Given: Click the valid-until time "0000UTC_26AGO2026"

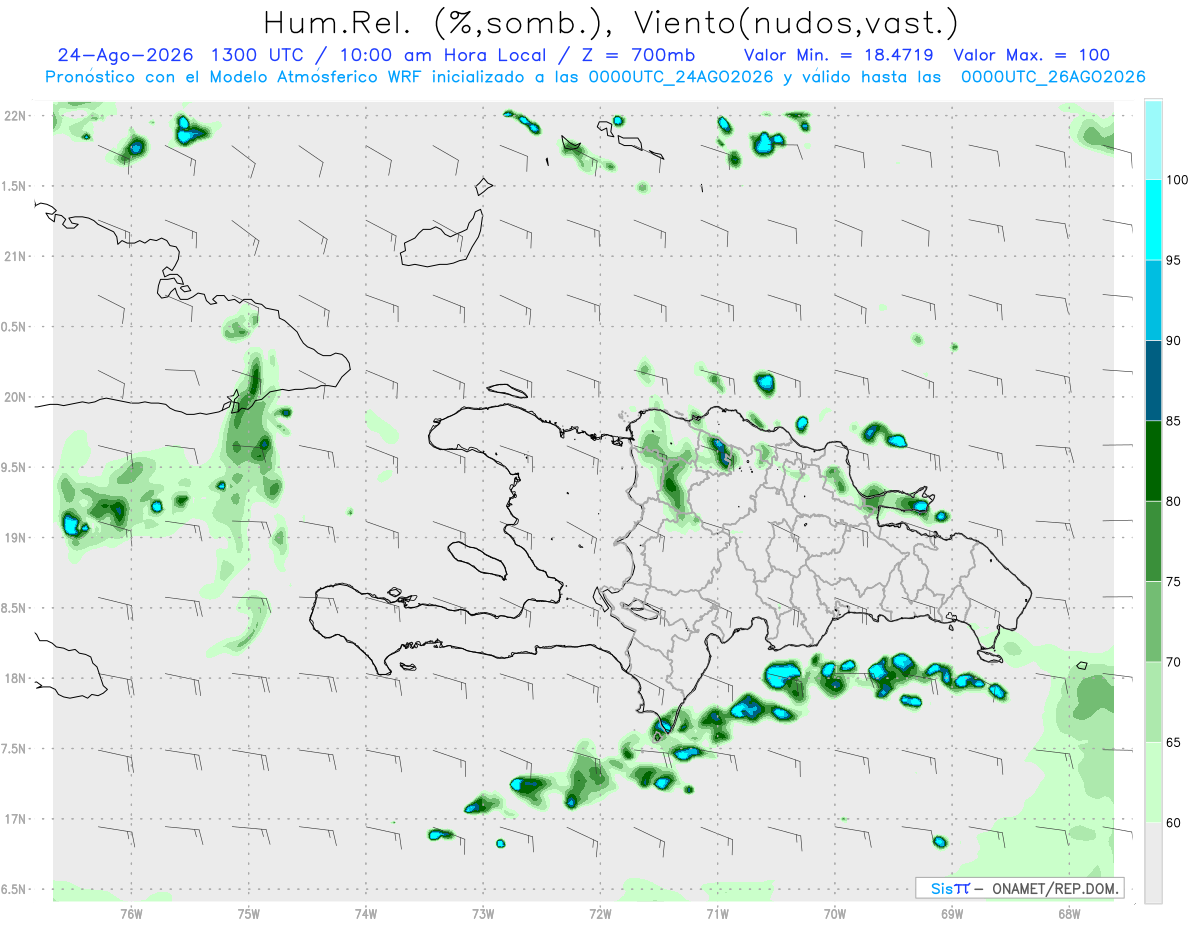Looking at the screenshot, I should [x=1052, y=77].
